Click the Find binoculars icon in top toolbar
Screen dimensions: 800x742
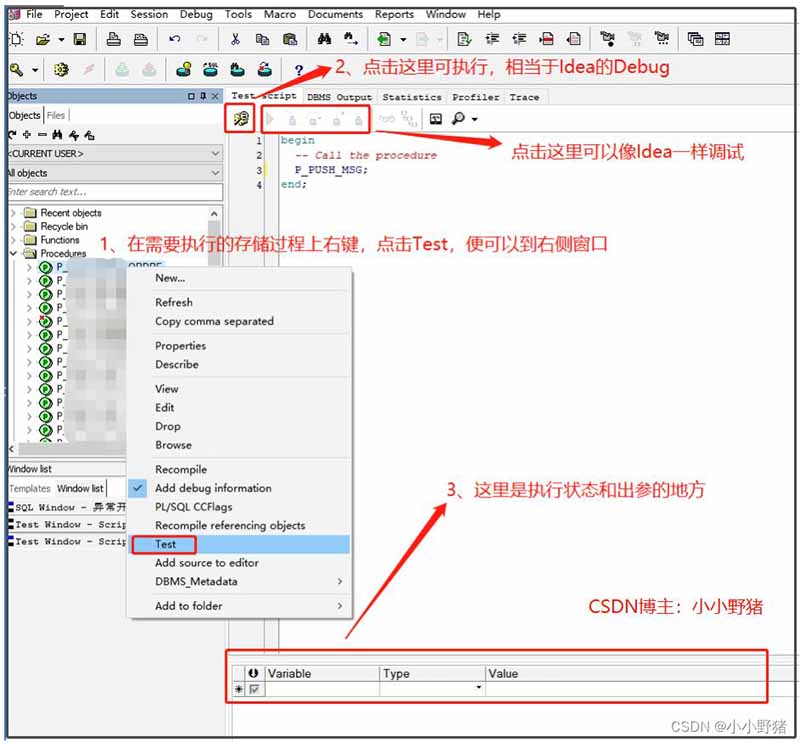pos(324,40)
